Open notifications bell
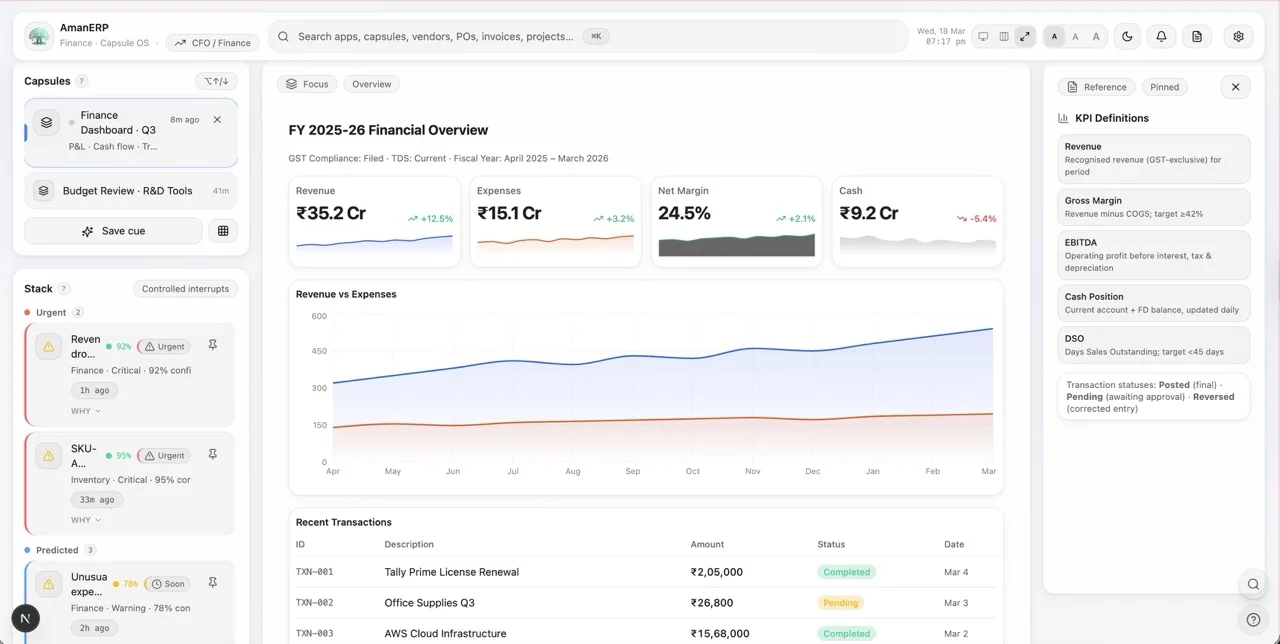Image resolution: width=1280 pixels, height=644 pixels. tap(1161, 36)
